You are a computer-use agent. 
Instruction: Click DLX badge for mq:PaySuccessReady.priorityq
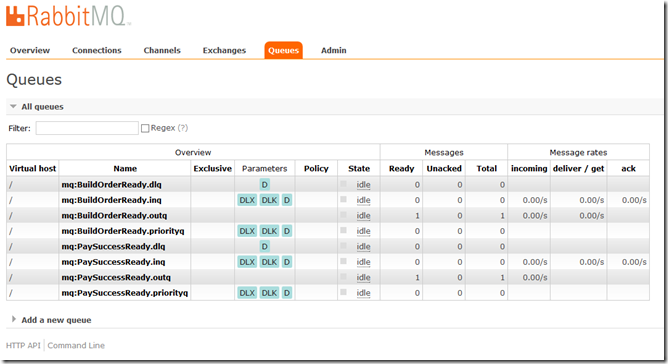pos(247,293)
